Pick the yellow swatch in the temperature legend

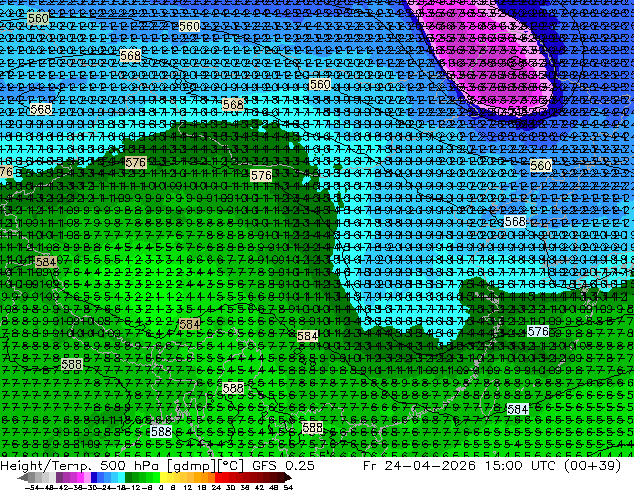[163, 477]
